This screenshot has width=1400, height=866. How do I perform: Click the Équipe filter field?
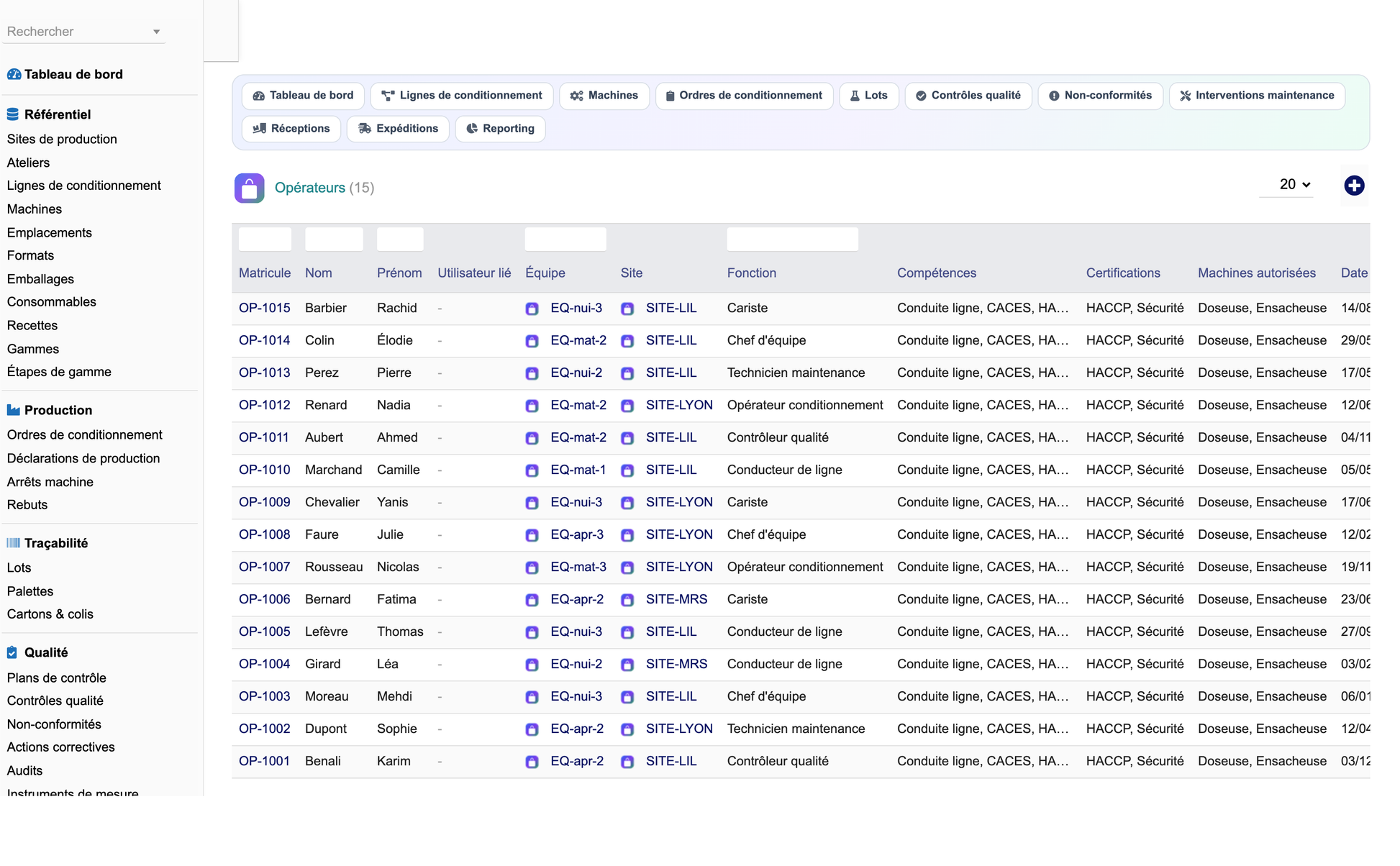click(x=565, y=240)
